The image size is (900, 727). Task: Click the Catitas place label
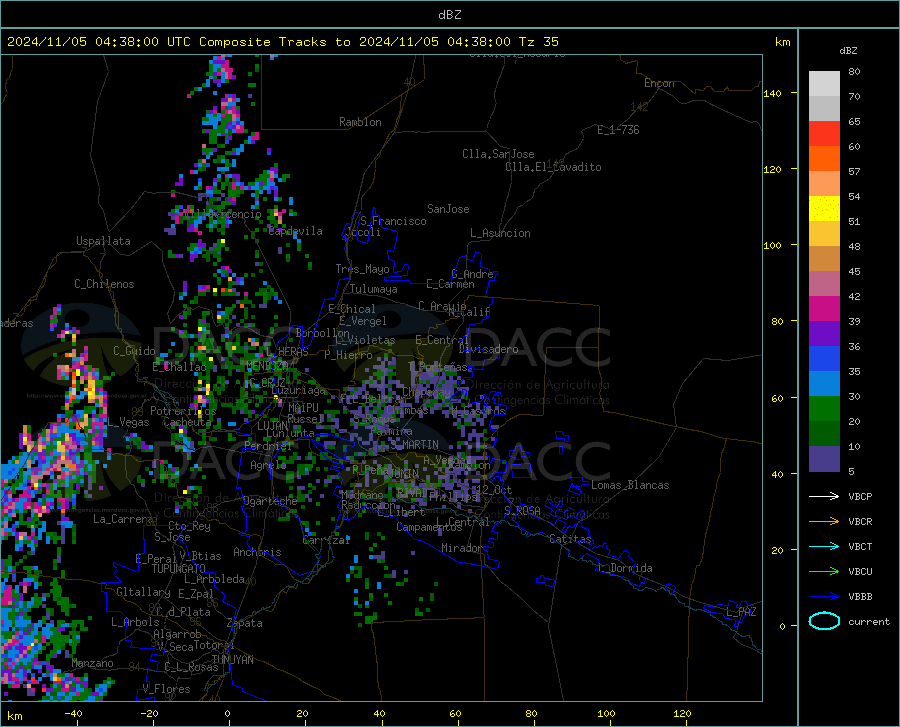(570, 539)
